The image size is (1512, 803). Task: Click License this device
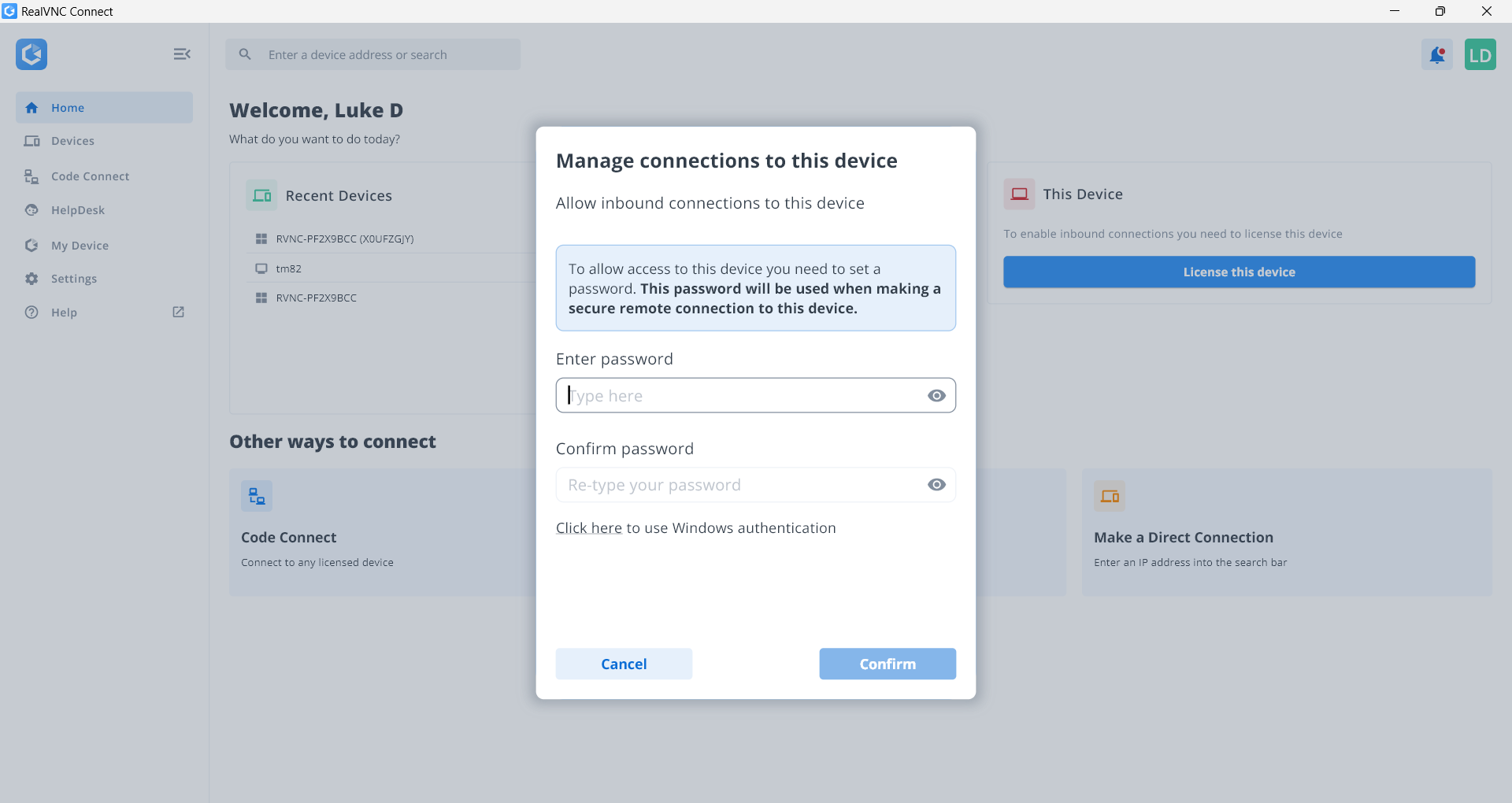pos(1238,272)
